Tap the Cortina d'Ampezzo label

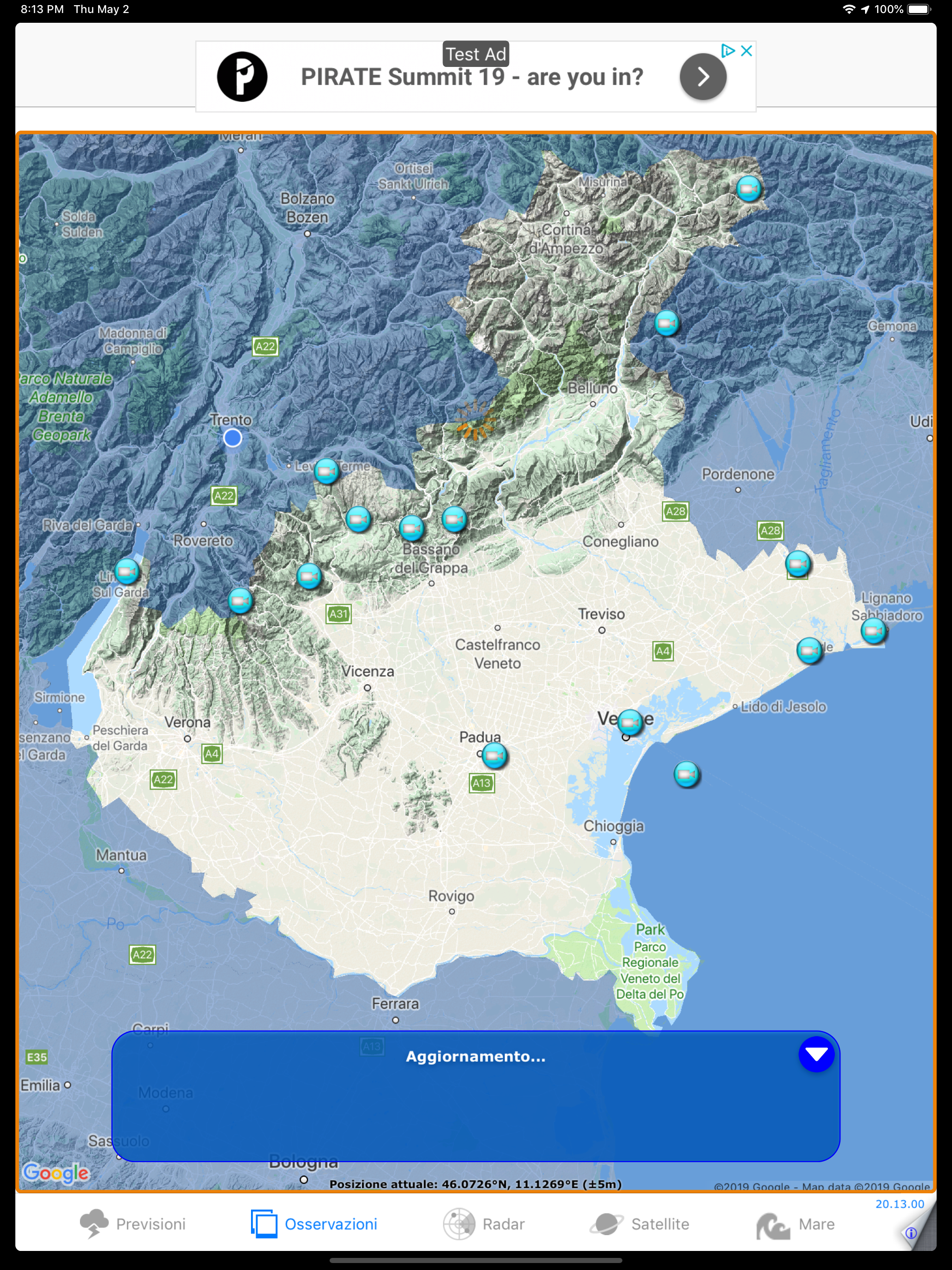click(x=567, y=239)
